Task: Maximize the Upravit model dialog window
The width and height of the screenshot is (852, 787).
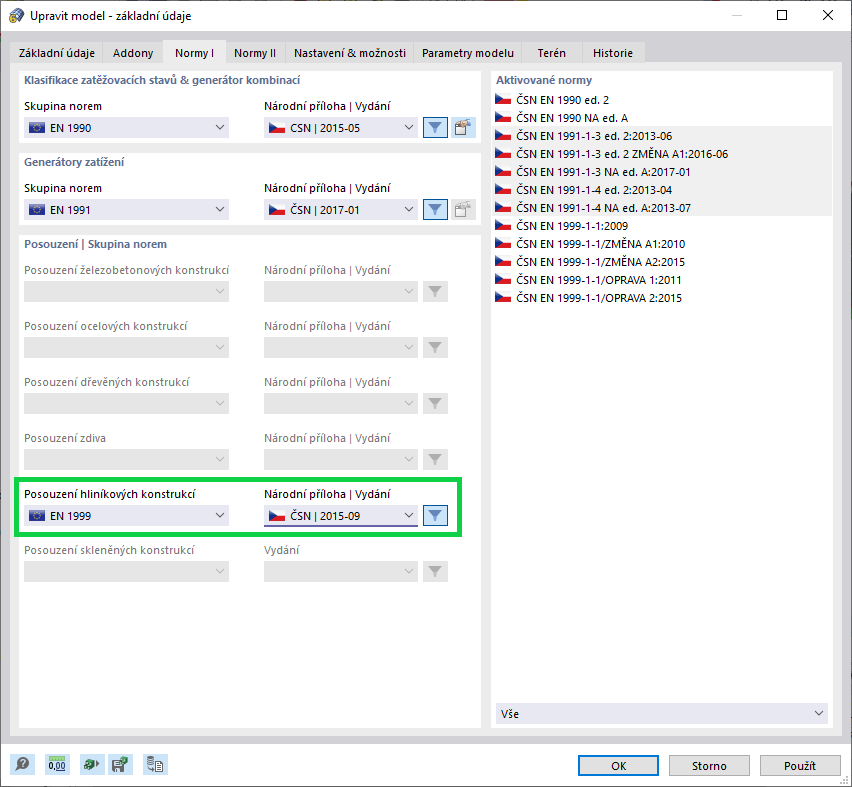Action: tap(782, 15)
